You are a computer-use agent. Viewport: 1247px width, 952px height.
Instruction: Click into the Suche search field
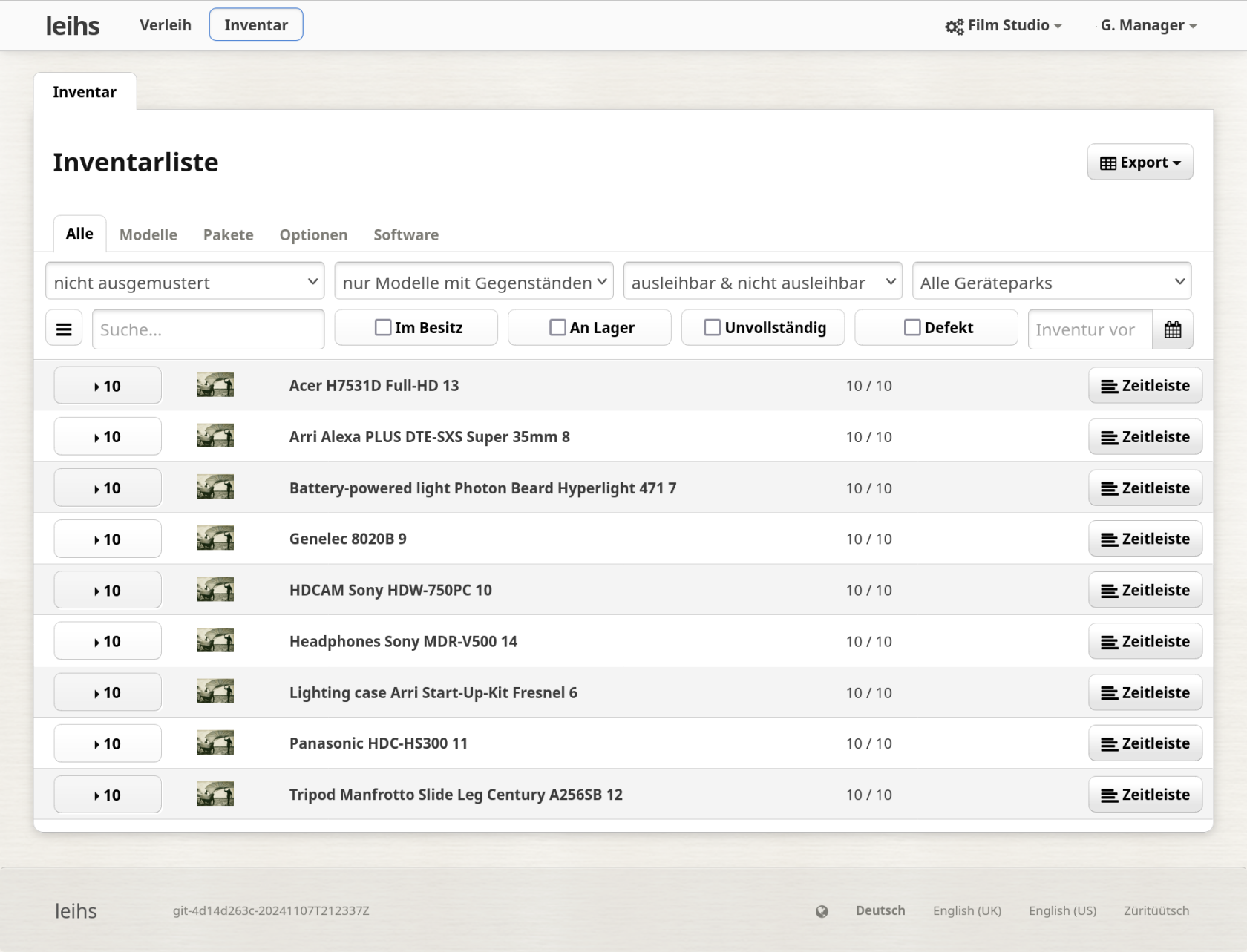tap(209, 329)
